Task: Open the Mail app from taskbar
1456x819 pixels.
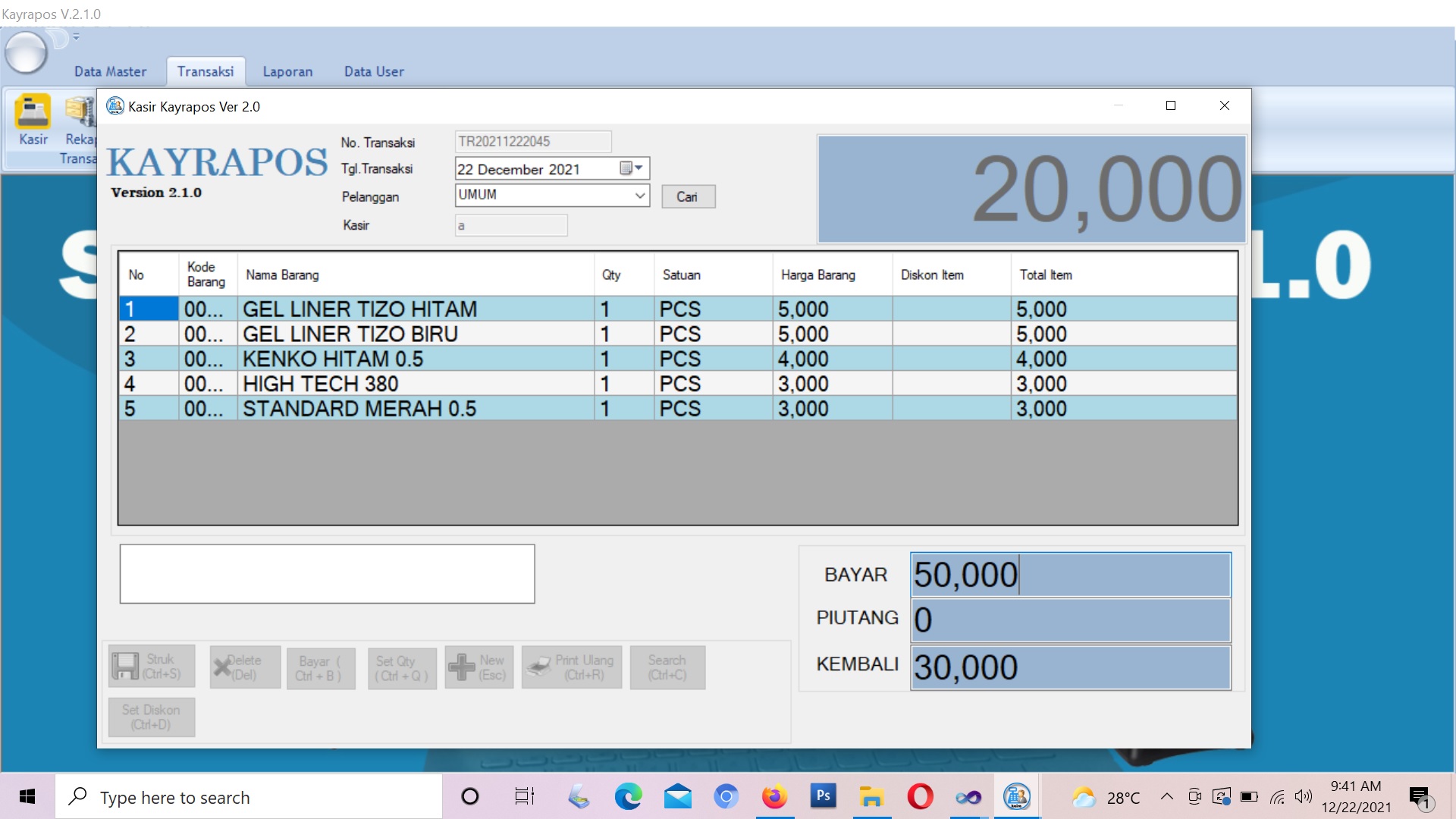Action: (677, 796)
